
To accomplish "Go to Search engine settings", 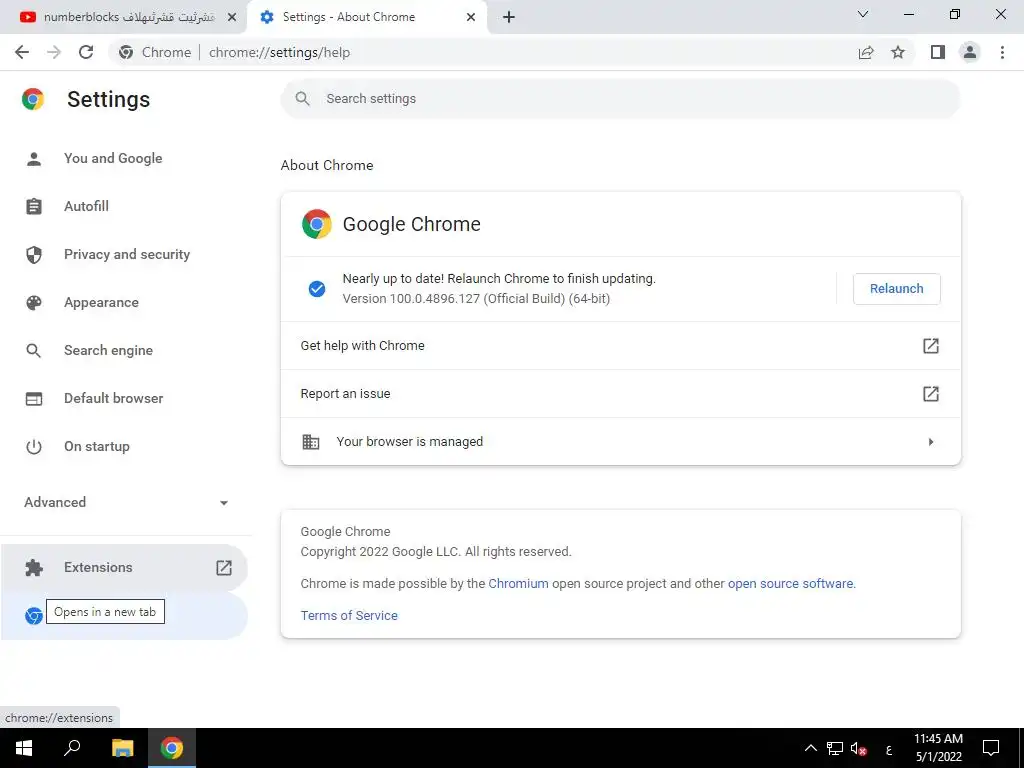I will pos(124,350).
